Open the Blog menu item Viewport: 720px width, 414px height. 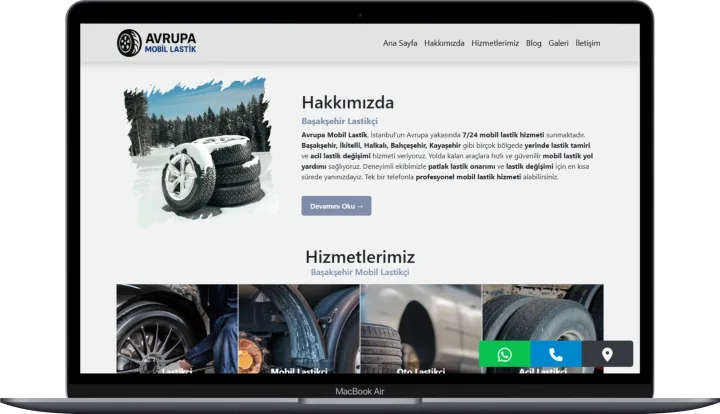pos(534,43)
